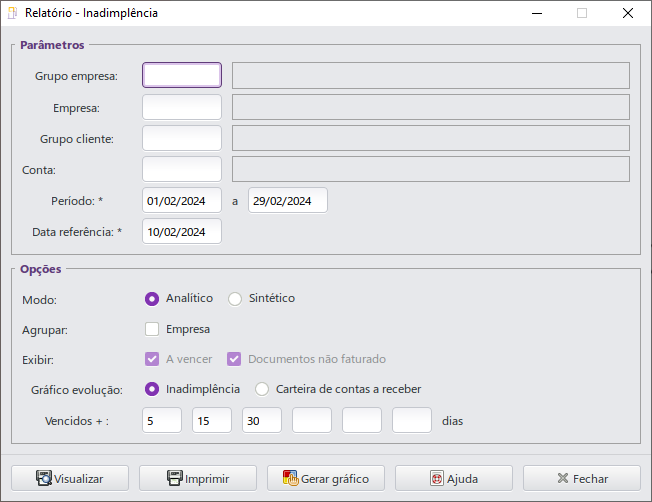Click the Imprimir printer icon
652x502 pixels.
(175, 478)
